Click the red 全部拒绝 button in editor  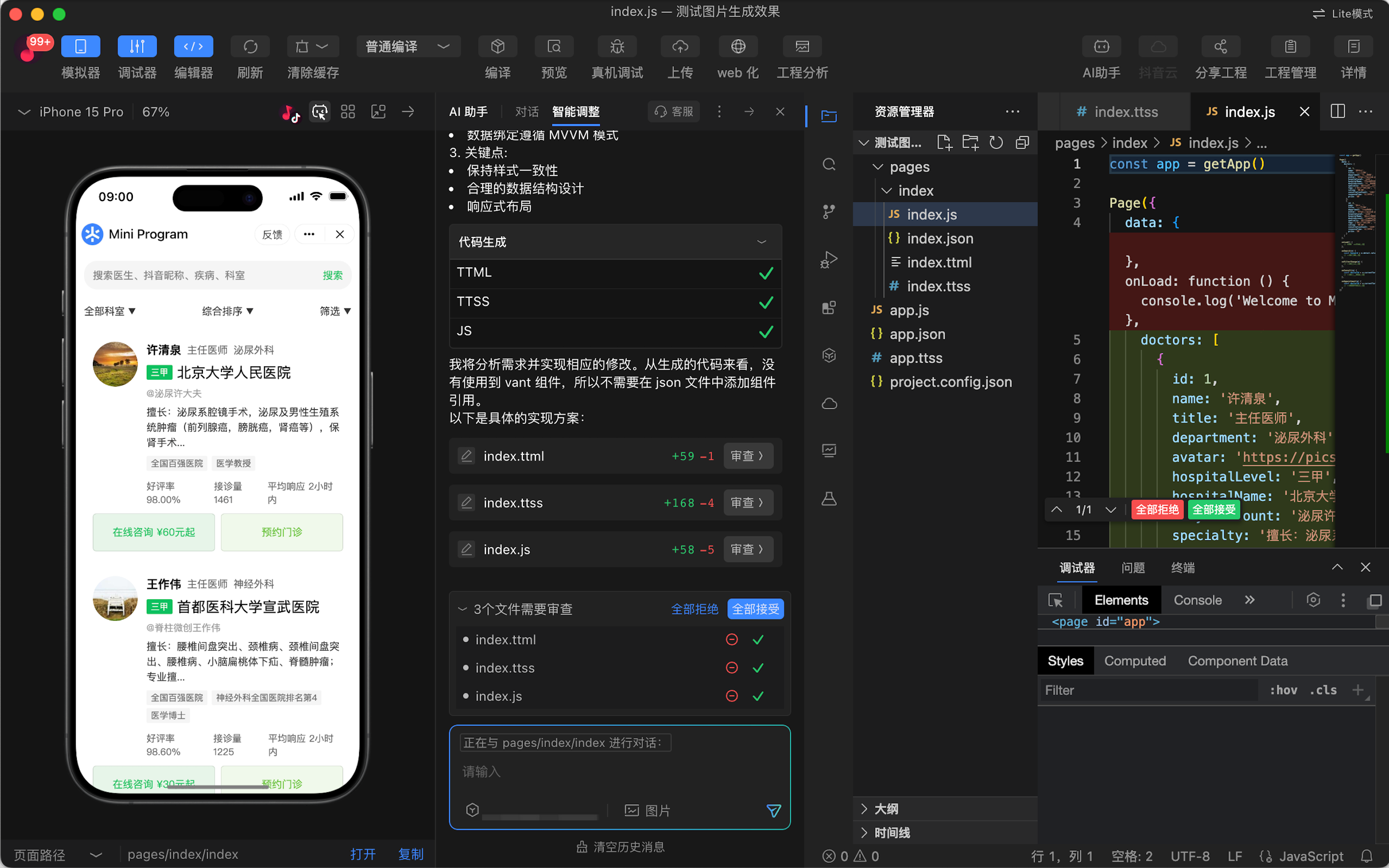1157,510
